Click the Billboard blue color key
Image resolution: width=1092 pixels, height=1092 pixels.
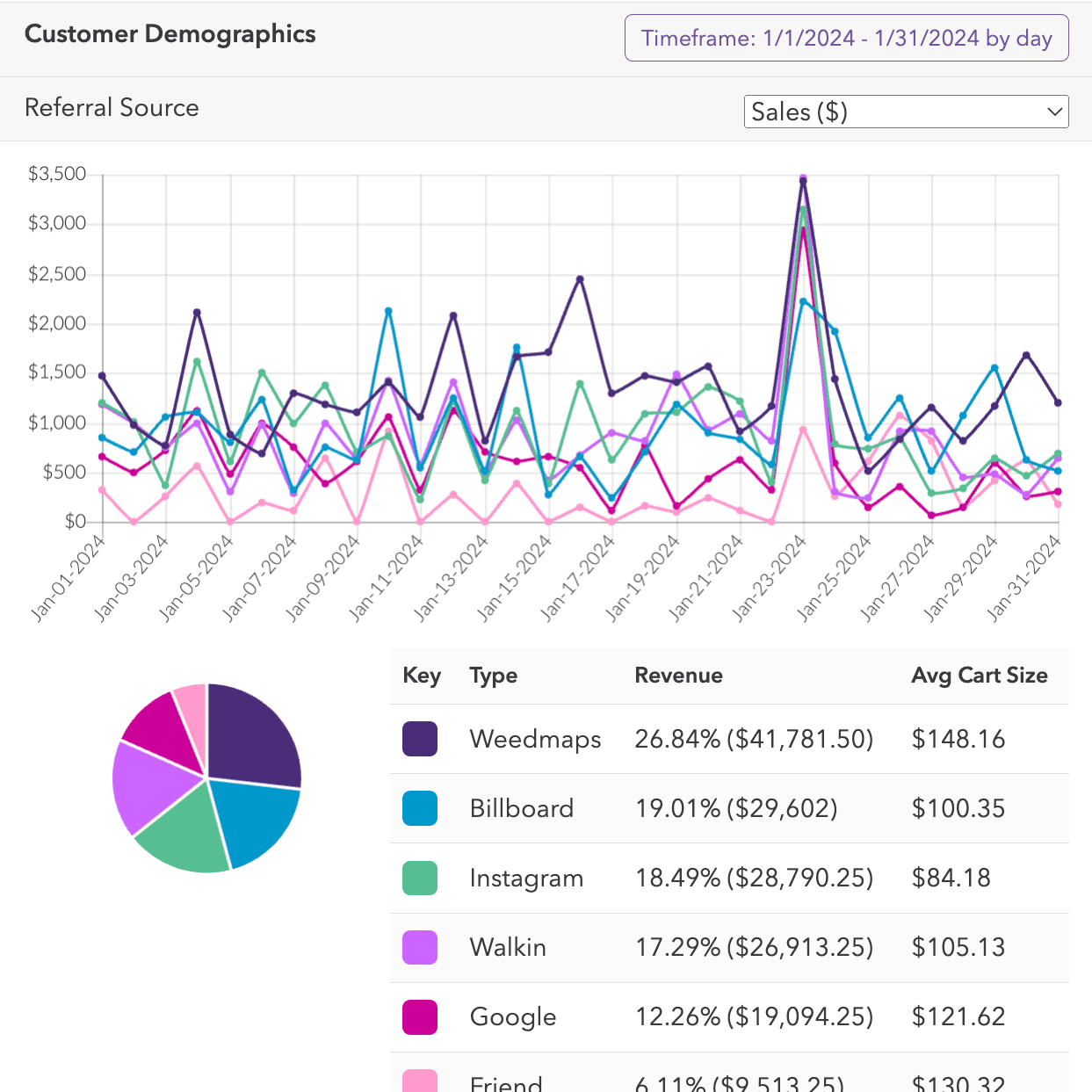tap(419, 808)
